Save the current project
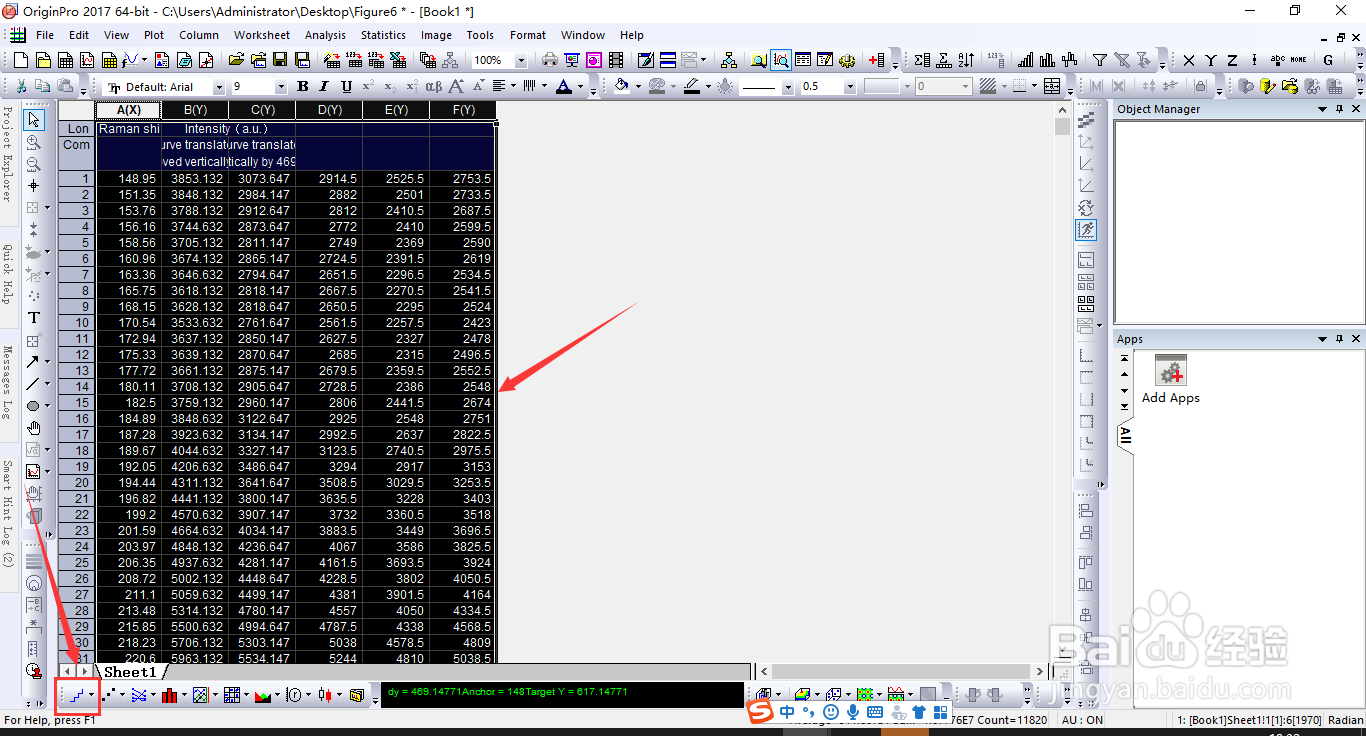This screenshot has height=736, width=1366. pos(279,60)
